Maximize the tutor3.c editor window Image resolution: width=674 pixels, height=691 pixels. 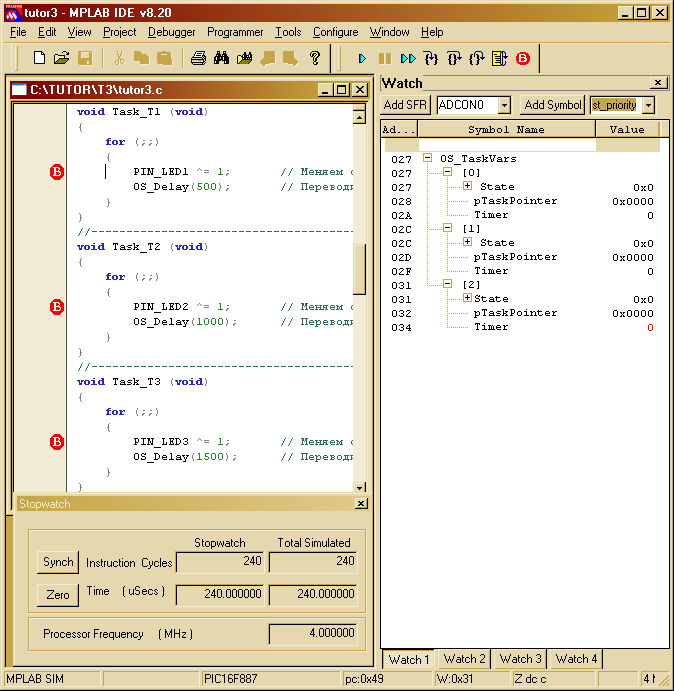(x=341, y=89)
